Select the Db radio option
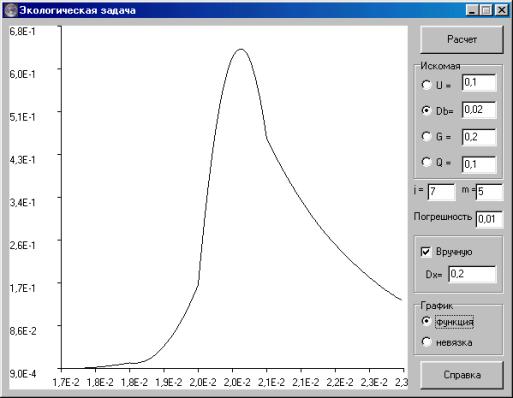513x398 pixels. [x=426, y=110]
